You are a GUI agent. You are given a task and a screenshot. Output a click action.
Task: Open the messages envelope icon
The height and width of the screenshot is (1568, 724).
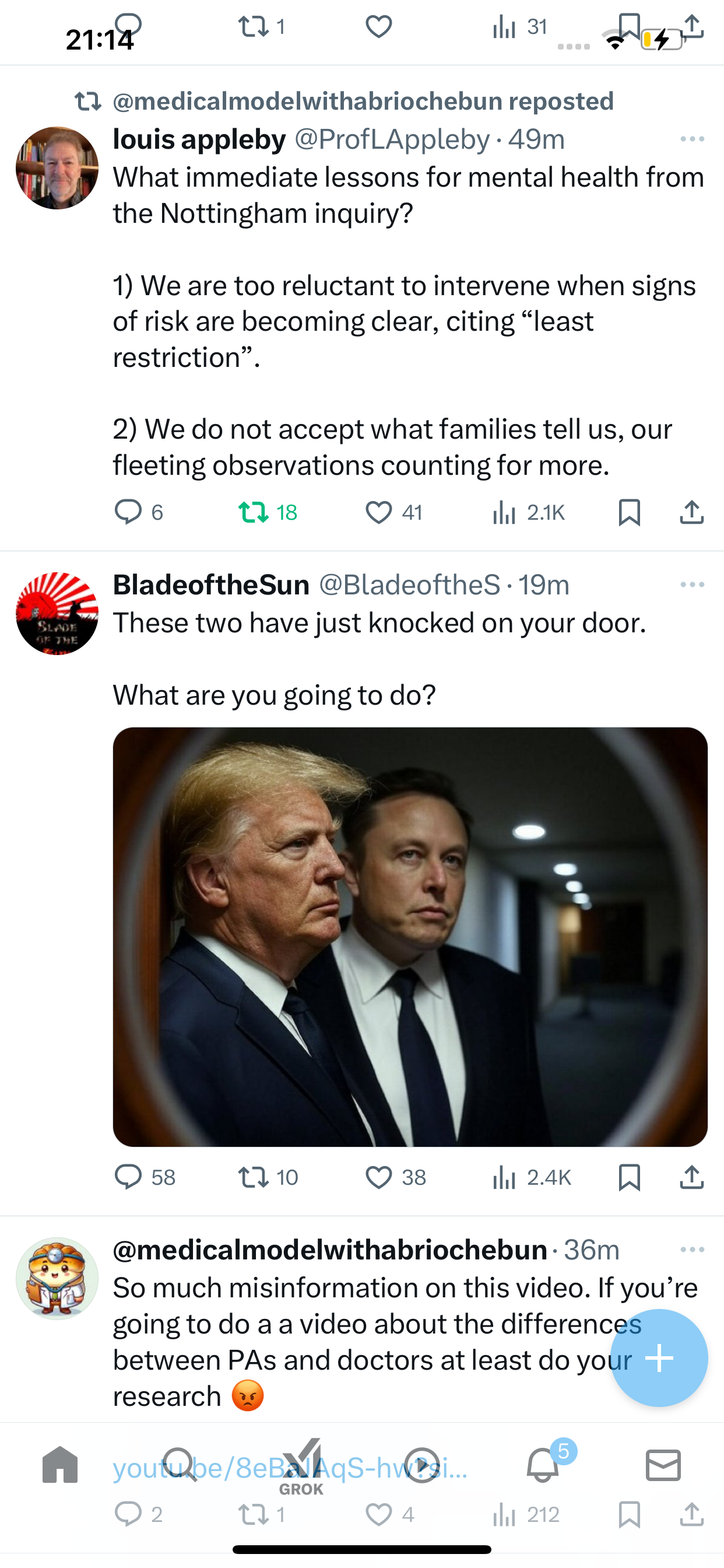pos(663,1465)
